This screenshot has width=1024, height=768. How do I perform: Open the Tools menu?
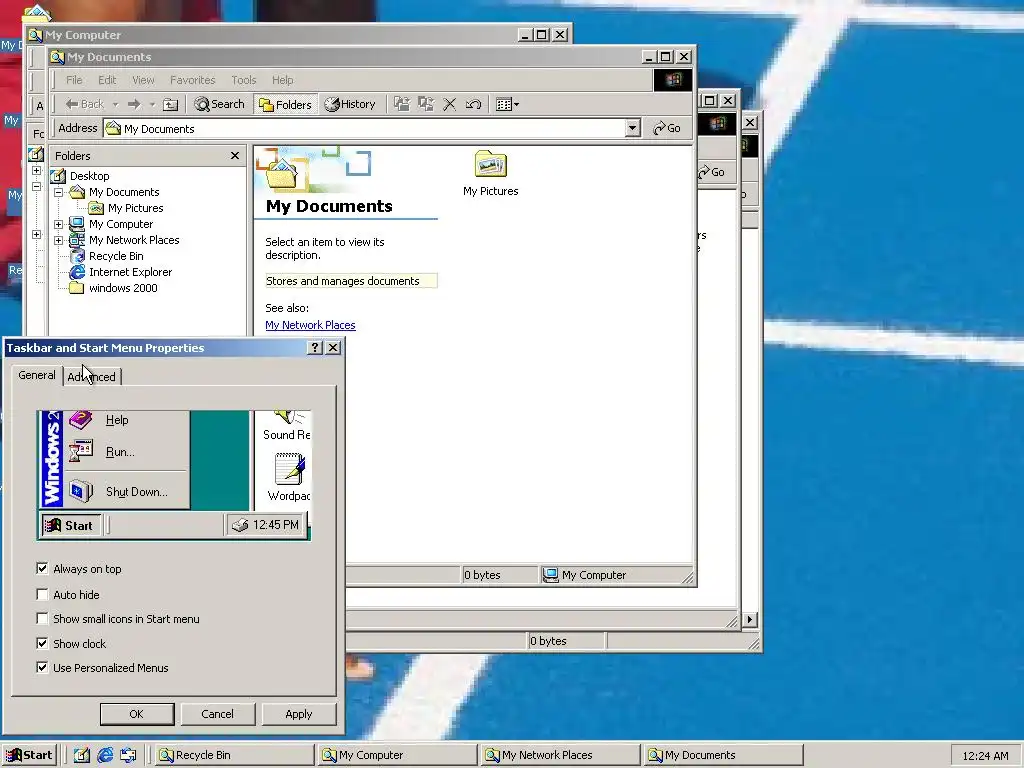click(x=244, y=80)
